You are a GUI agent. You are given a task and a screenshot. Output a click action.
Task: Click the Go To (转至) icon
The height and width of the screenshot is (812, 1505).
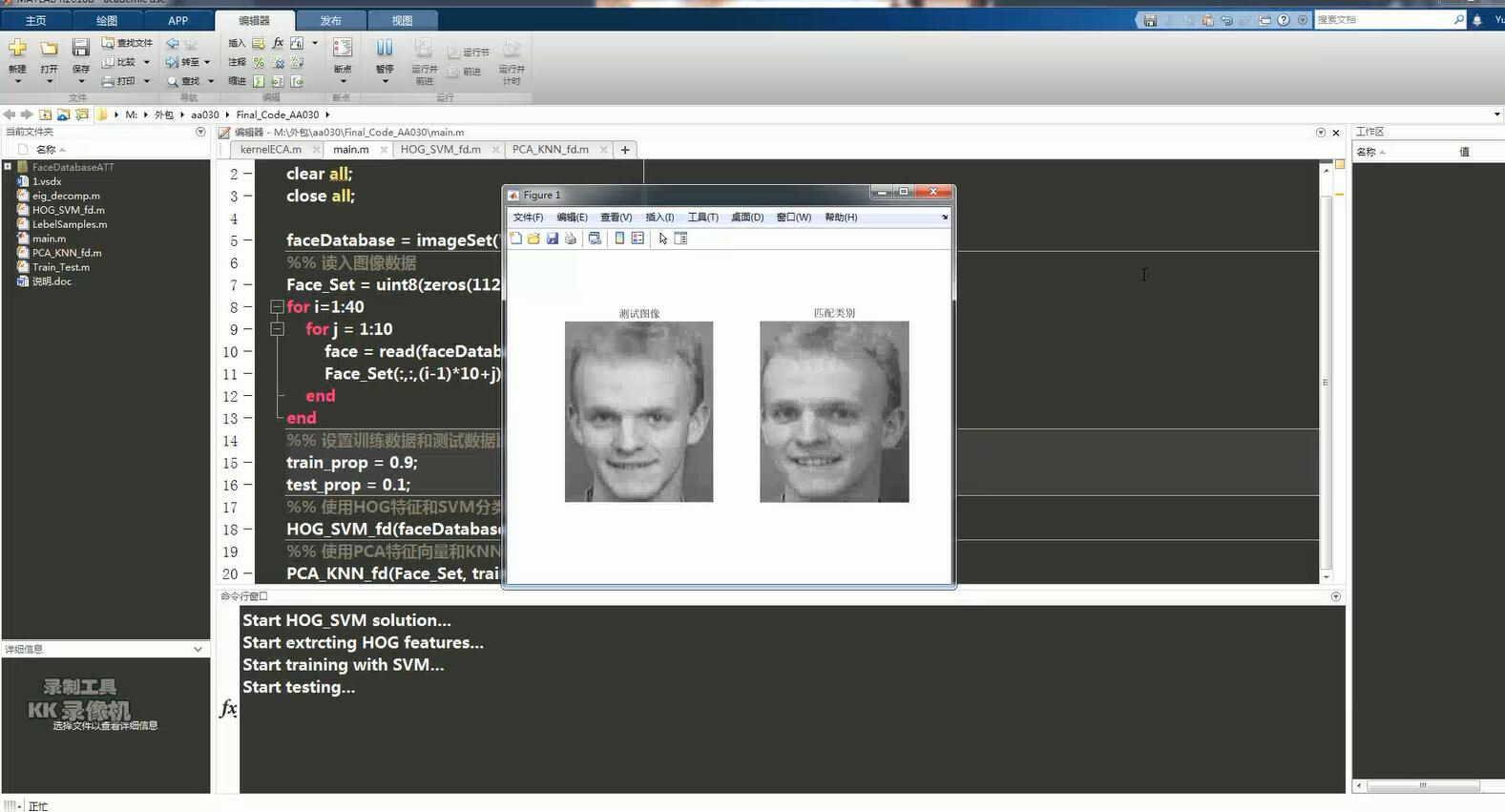pyautogui.click(x=172, y=62)
